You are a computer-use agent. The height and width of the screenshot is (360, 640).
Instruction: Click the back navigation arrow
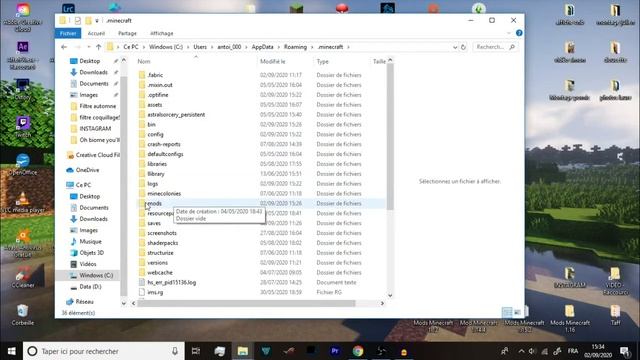click(64, 47)
